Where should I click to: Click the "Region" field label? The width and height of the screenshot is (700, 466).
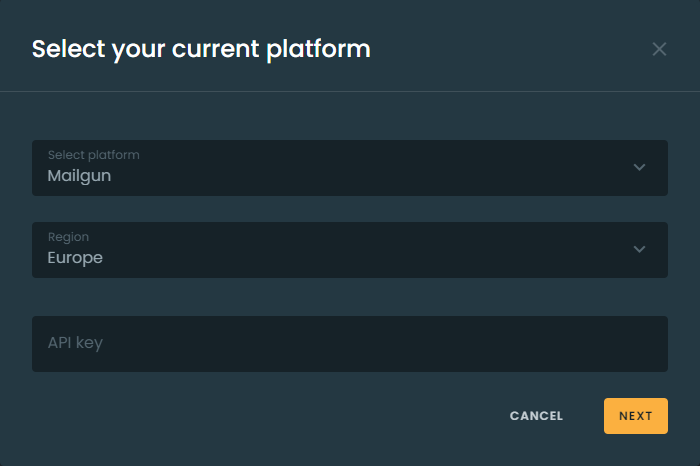coord(68,237)
